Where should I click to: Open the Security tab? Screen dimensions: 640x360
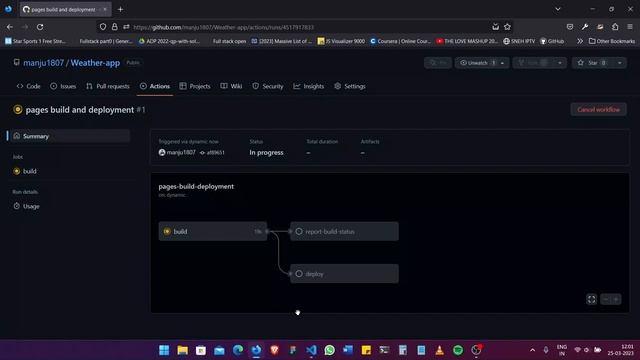[x=268, y=86]
